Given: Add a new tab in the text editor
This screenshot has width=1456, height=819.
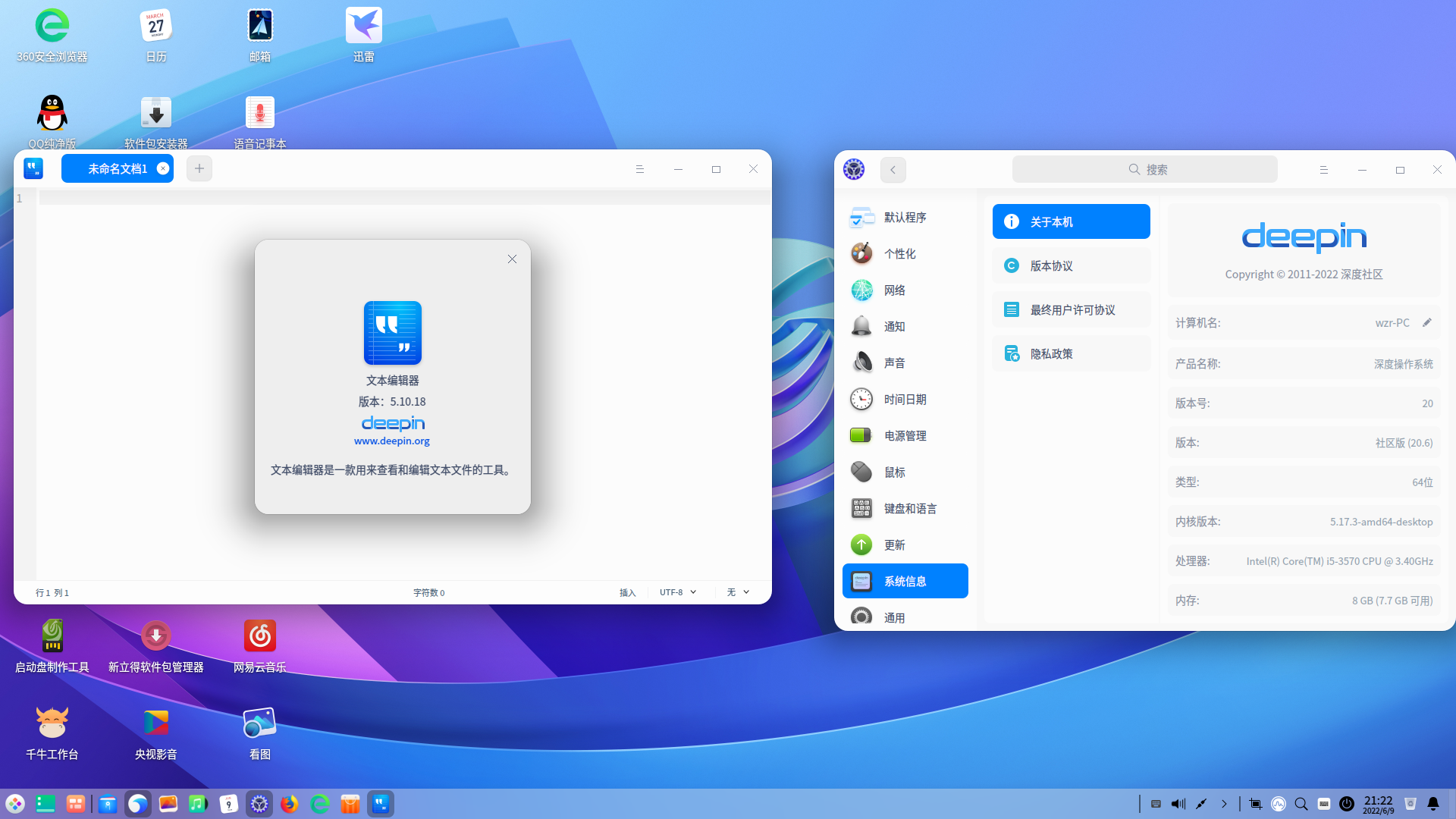Looking at the screenshot, I should click(199, 168).
